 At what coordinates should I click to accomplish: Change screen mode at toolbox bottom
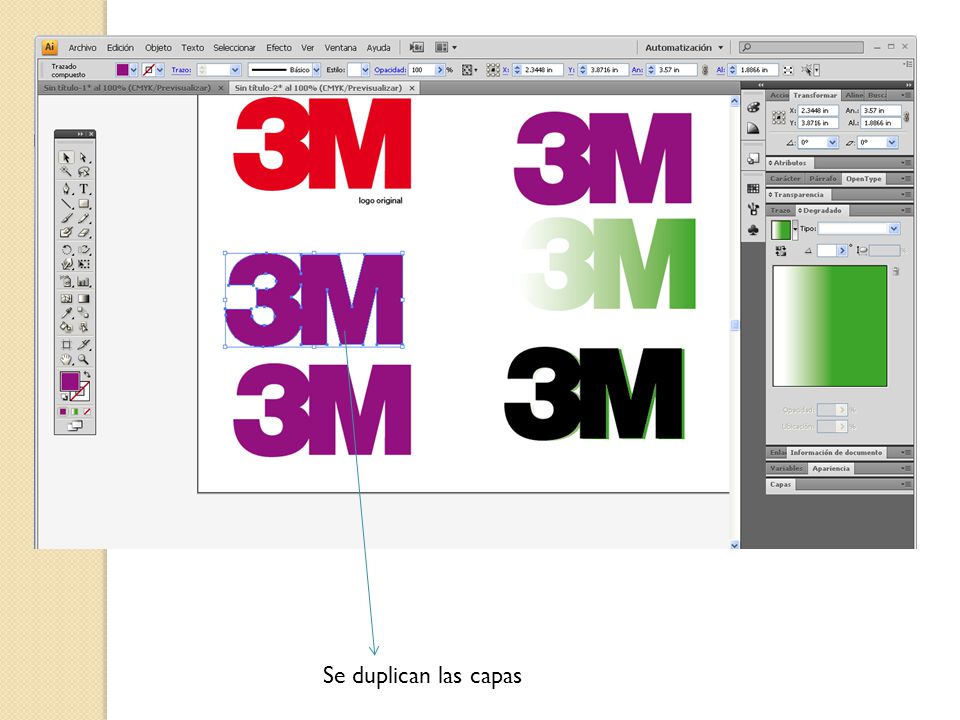(75, 426)
